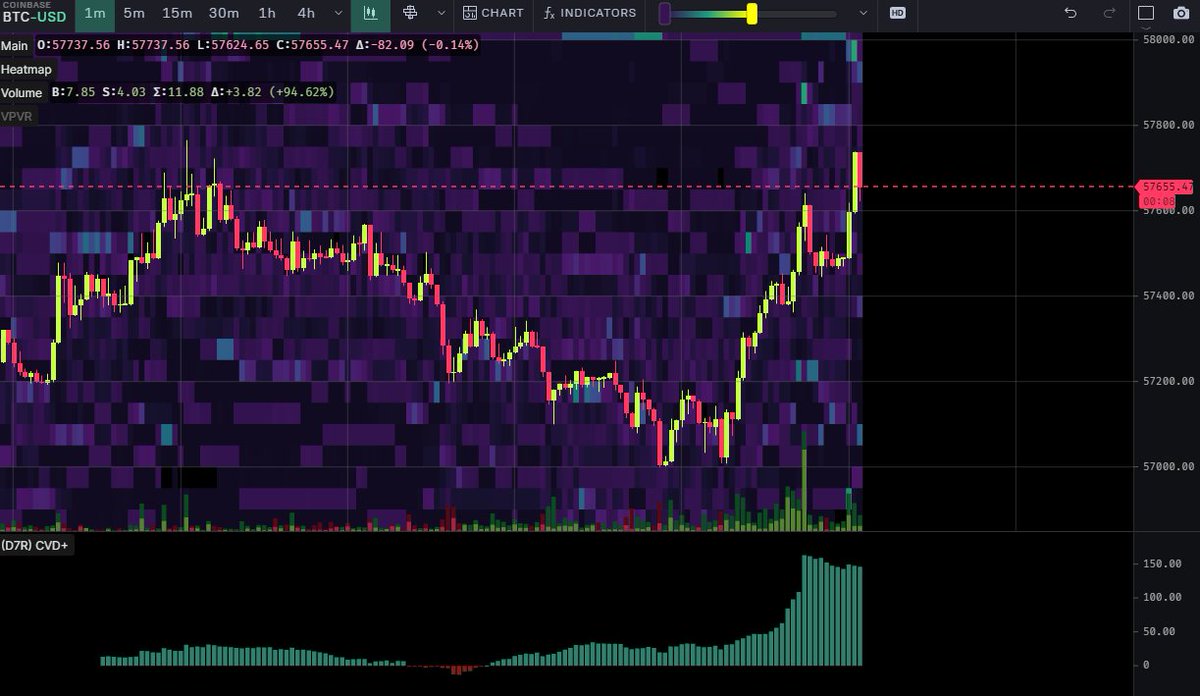Switch to the 5m timeframe

point(133,13)
